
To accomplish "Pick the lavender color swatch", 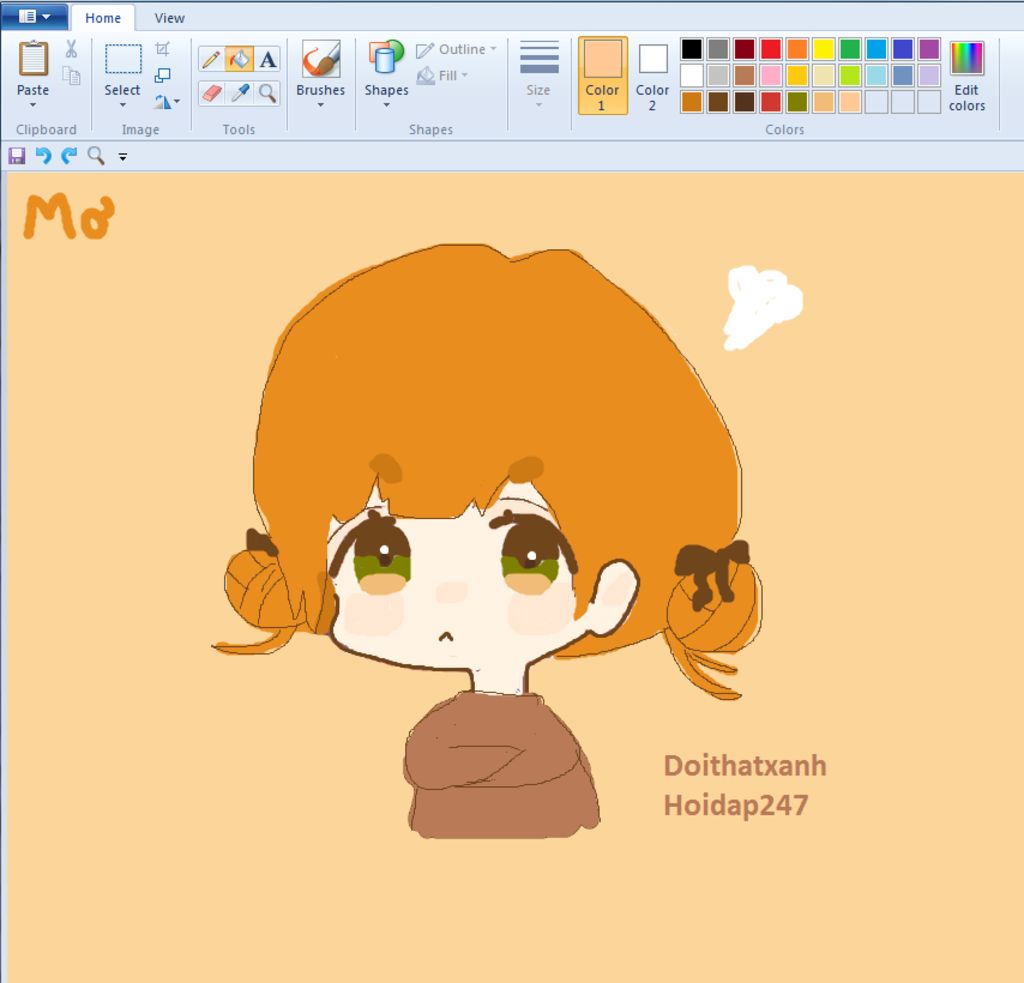I will point(929,75).
